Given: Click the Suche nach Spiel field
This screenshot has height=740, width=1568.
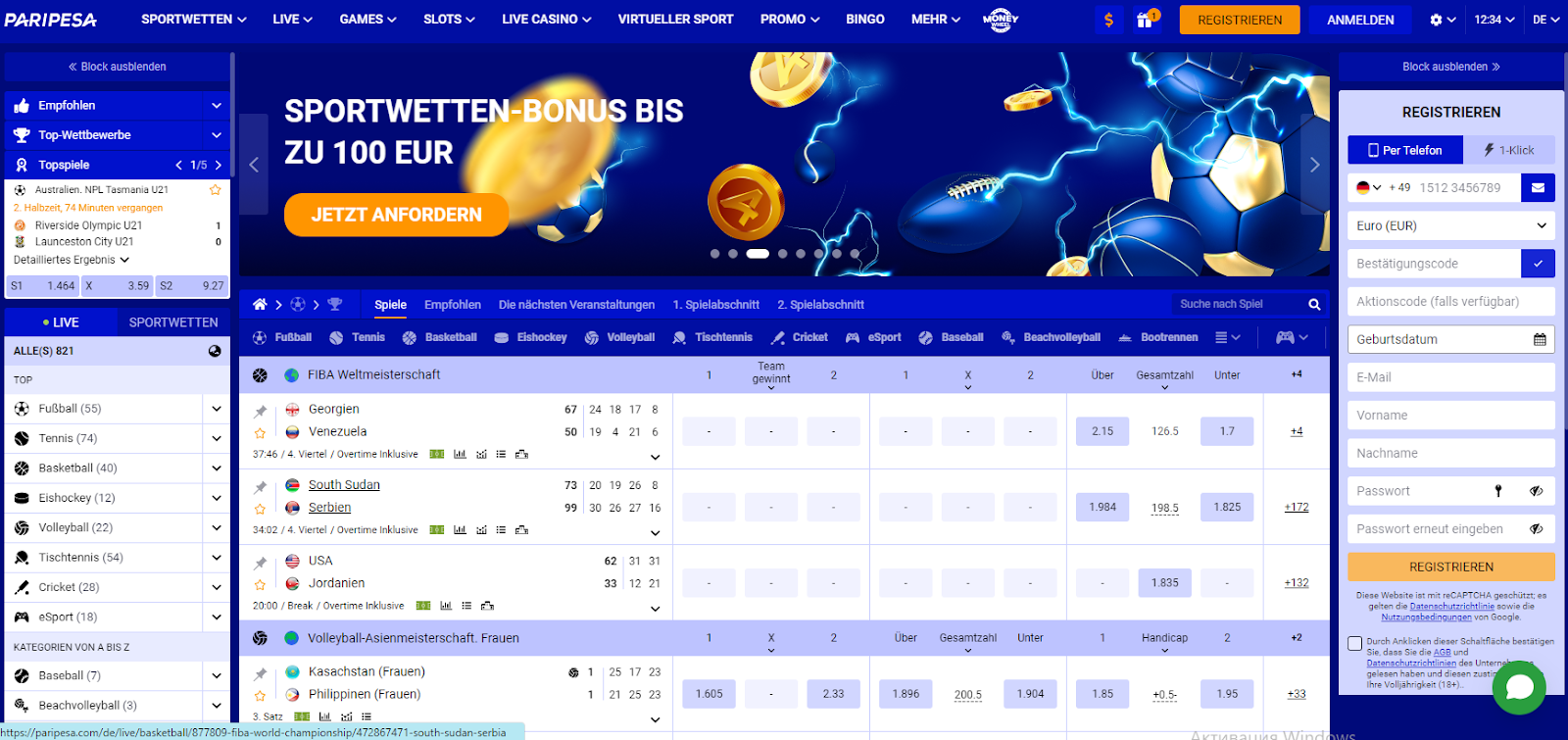Looking at the screenshot, I should click(1241, 305).
